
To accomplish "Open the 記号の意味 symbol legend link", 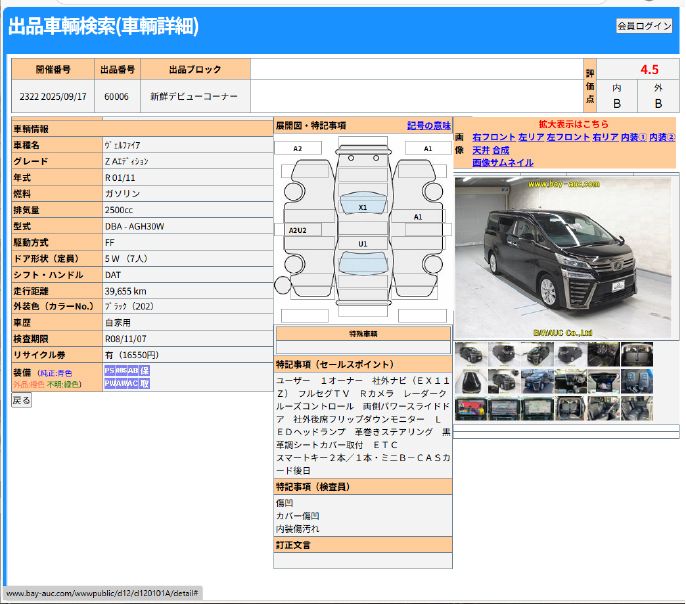I will tap(429, 126).
